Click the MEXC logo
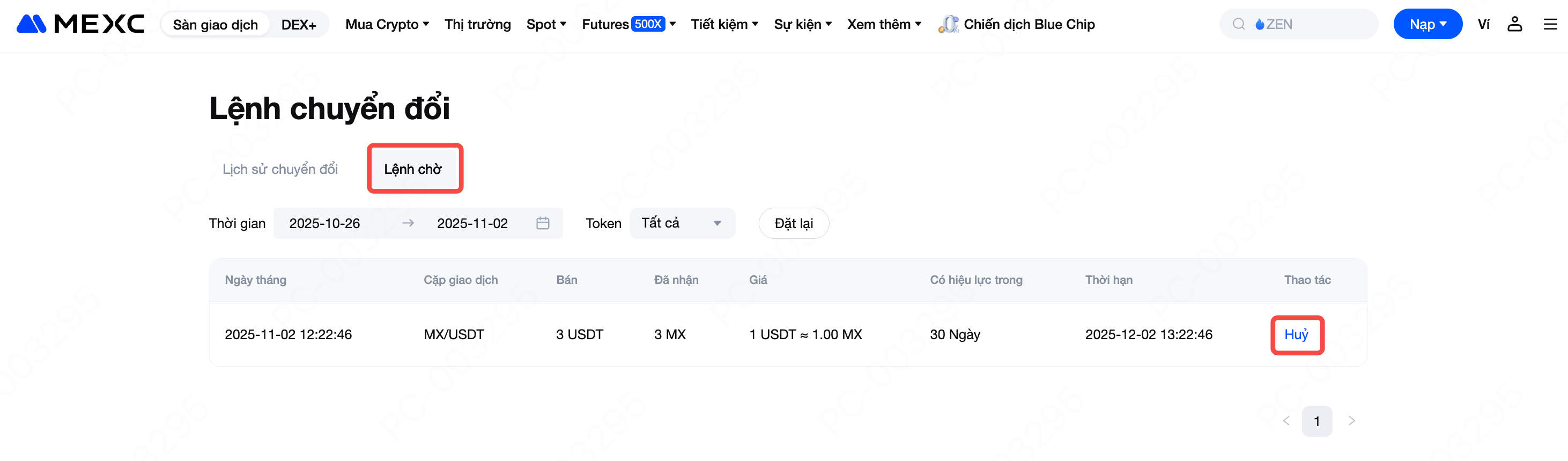Image resolution: width=1568 pixels, height=461 pixels. [80, 24]
